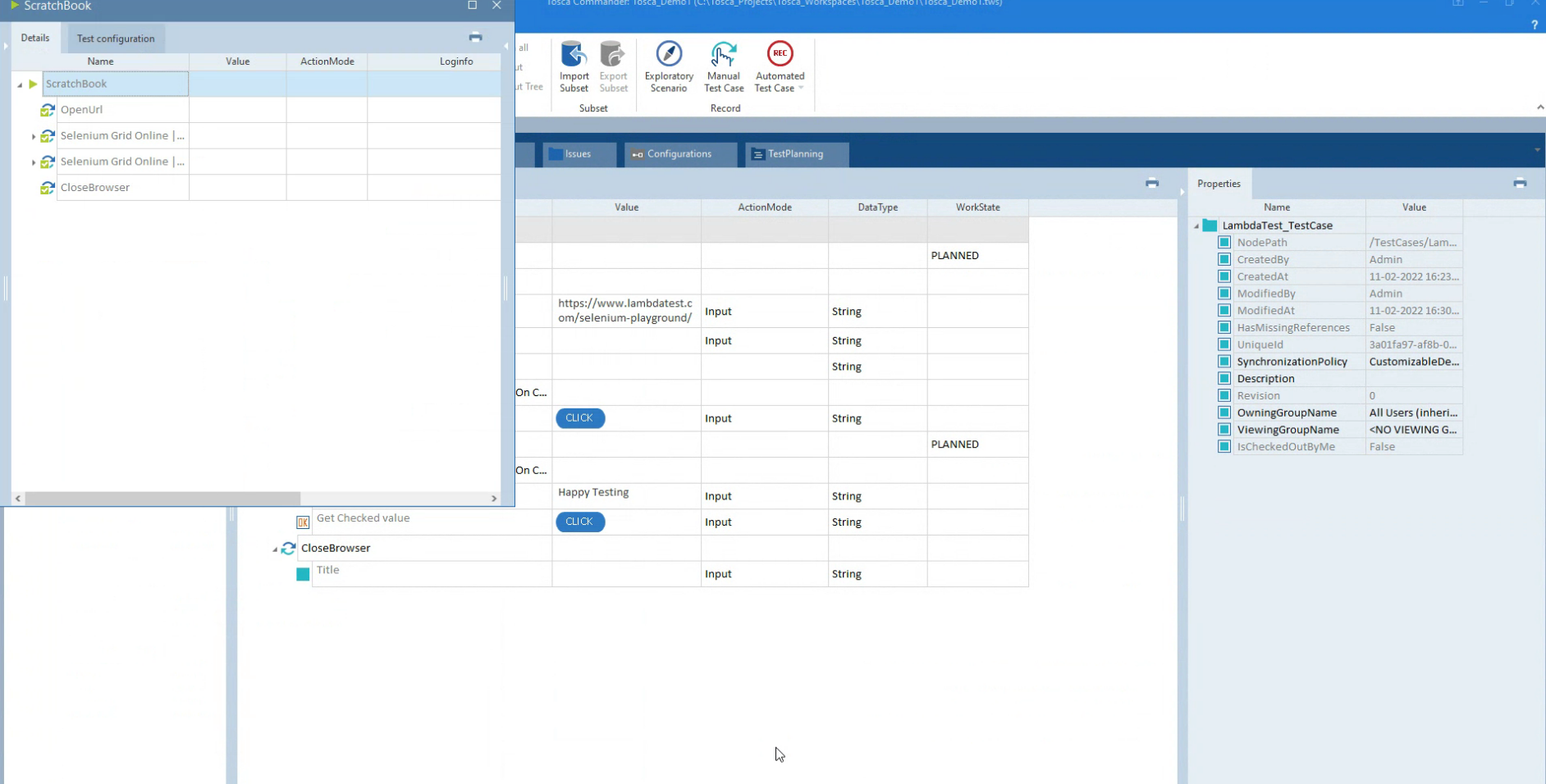
Task: Click the Automated Test Case REC icon
Action: pyautogui.click(x=780, y=54)
